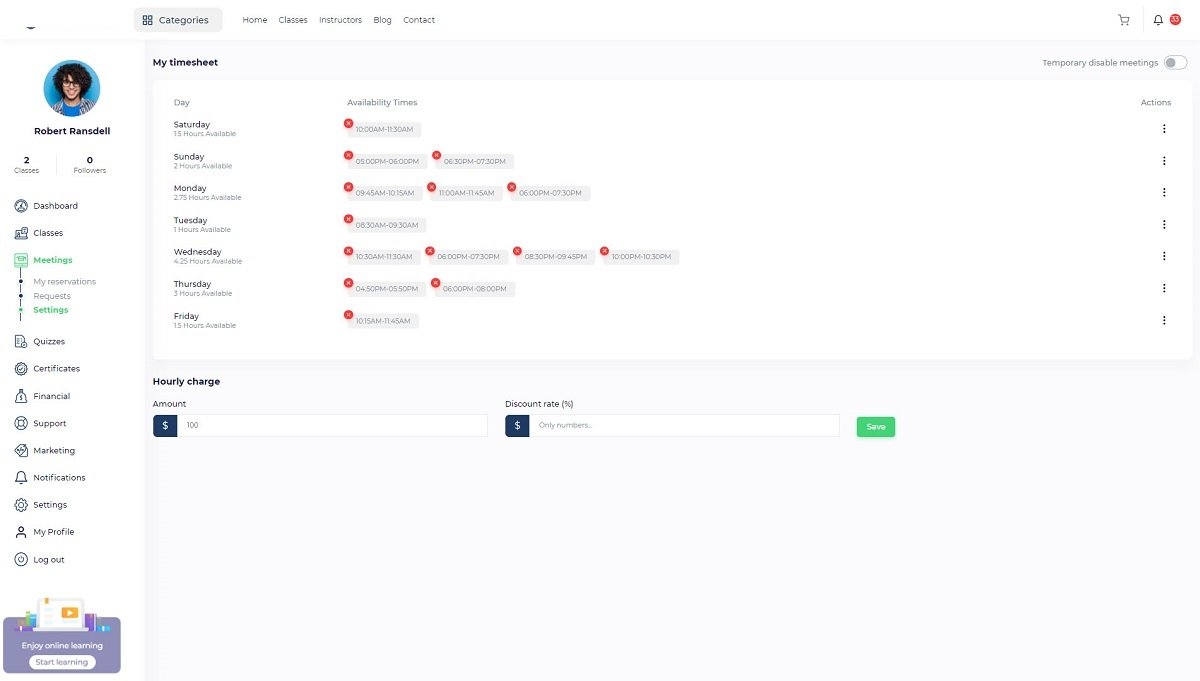
Task: Delete Sunday 06:30PM-07:30PM availability slot
Action: click(x=436, y=155)
